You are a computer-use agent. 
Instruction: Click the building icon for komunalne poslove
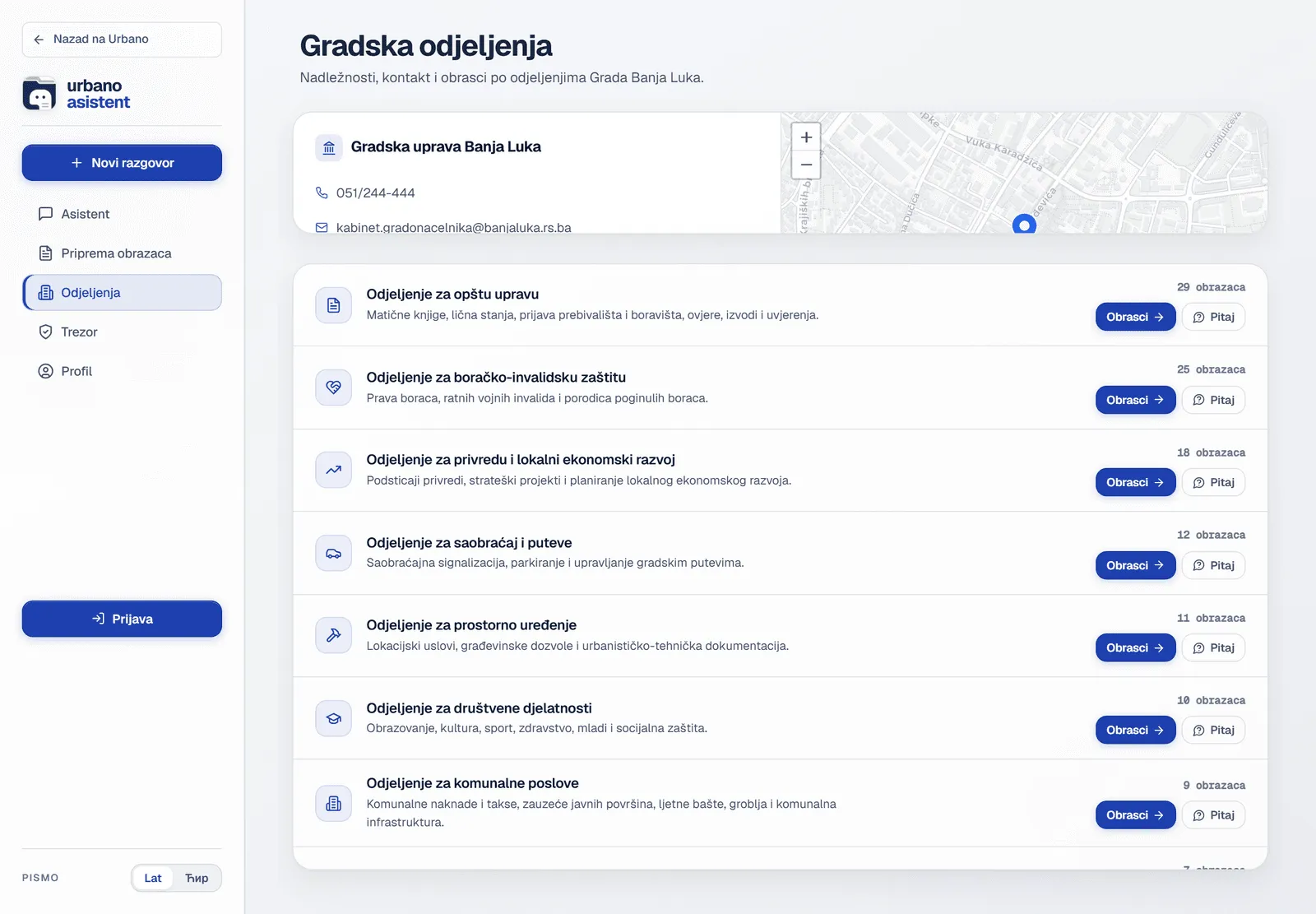(x=333, y=803)
